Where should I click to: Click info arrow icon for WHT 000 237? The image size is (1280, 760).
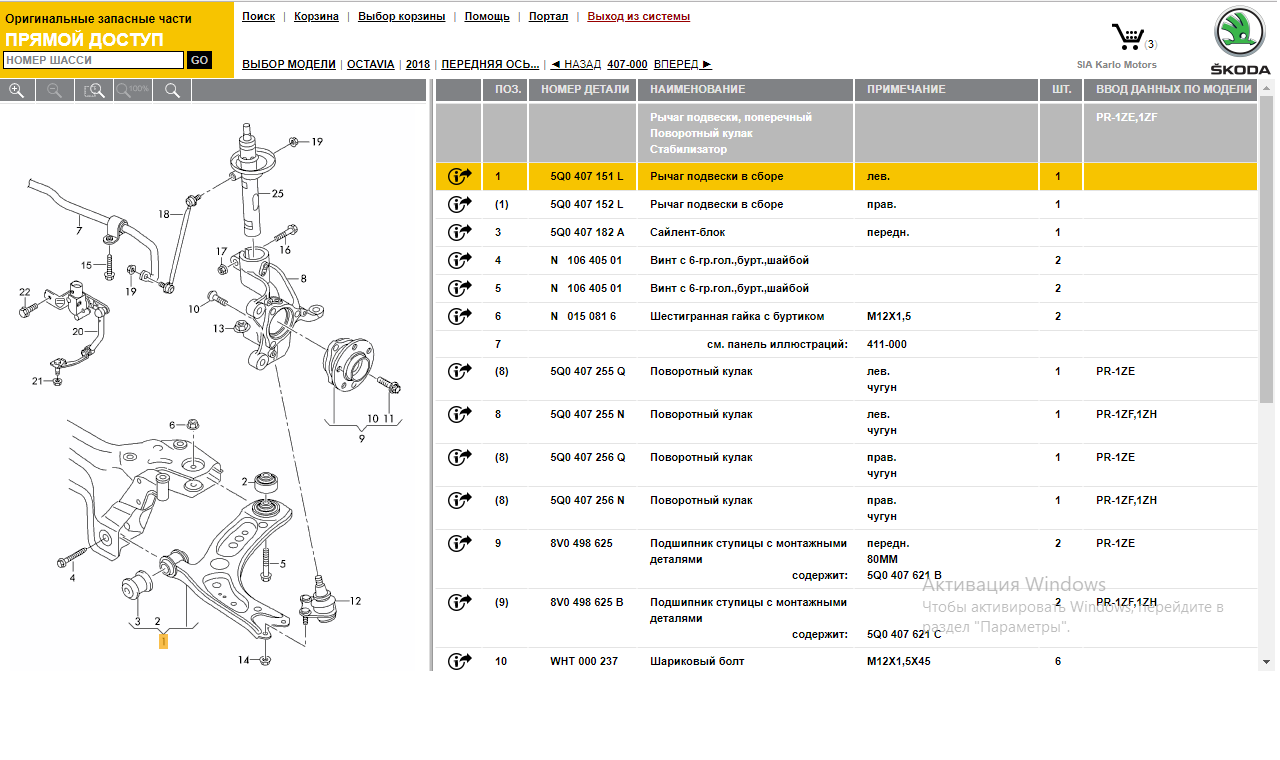[459, 661]
